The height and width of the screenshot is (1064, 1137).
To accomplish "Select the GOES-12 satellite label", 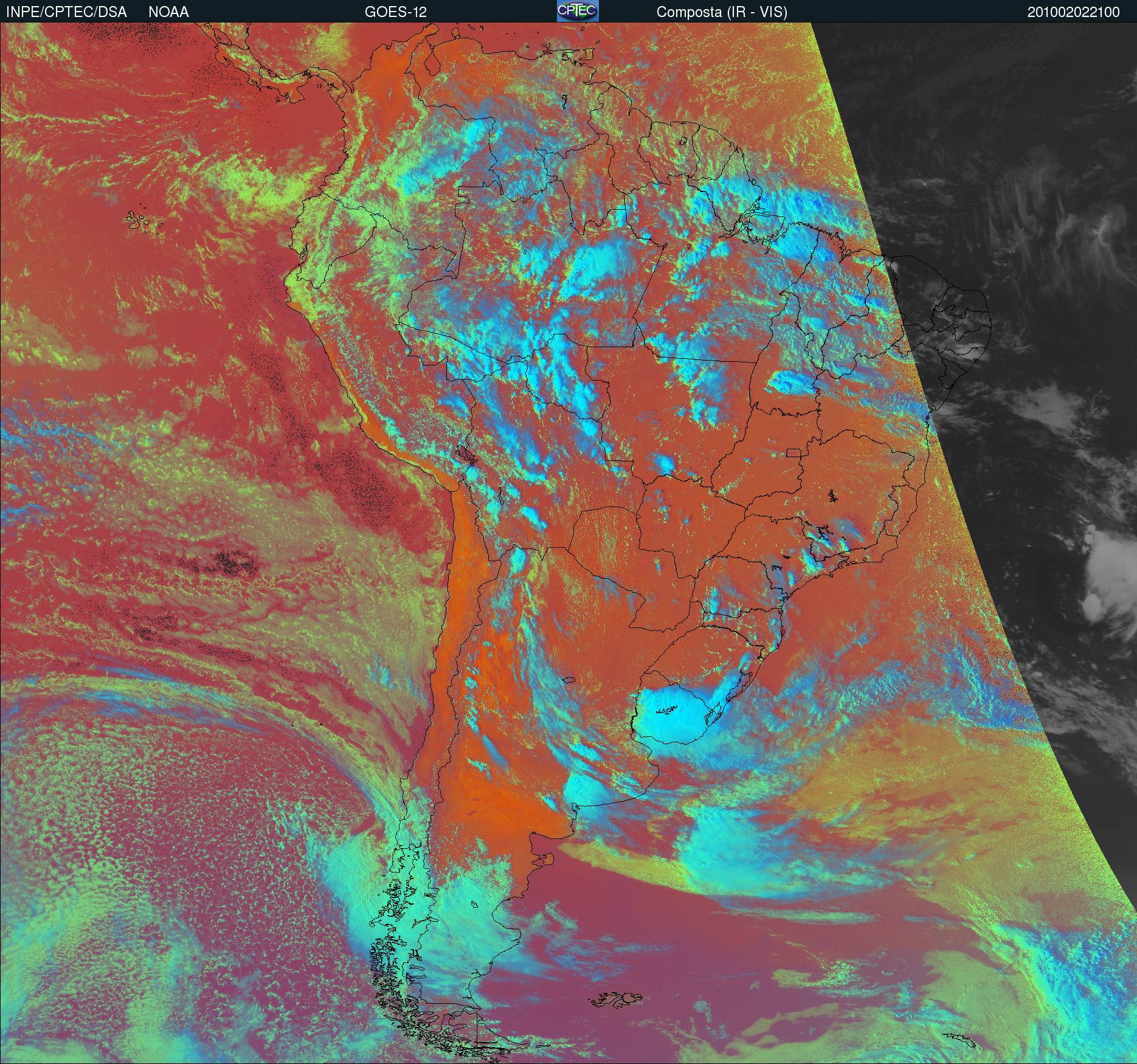I will (396, 12).
